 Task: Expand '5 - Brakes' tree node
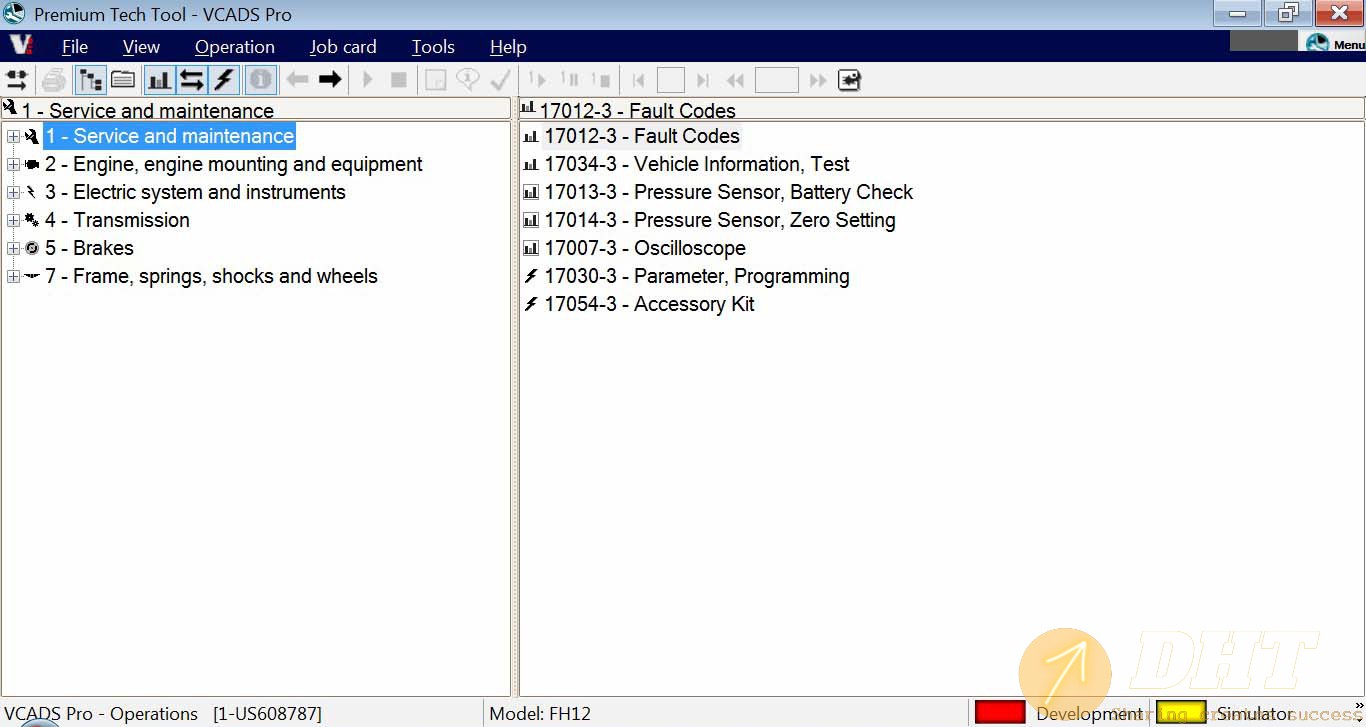(13, 248)
